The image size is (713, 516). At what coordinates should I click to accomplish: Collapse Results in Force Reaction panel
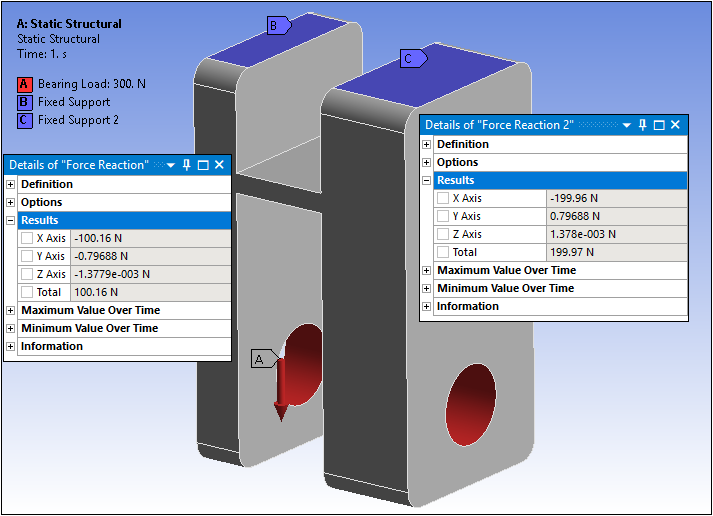(x=10, y=220)
